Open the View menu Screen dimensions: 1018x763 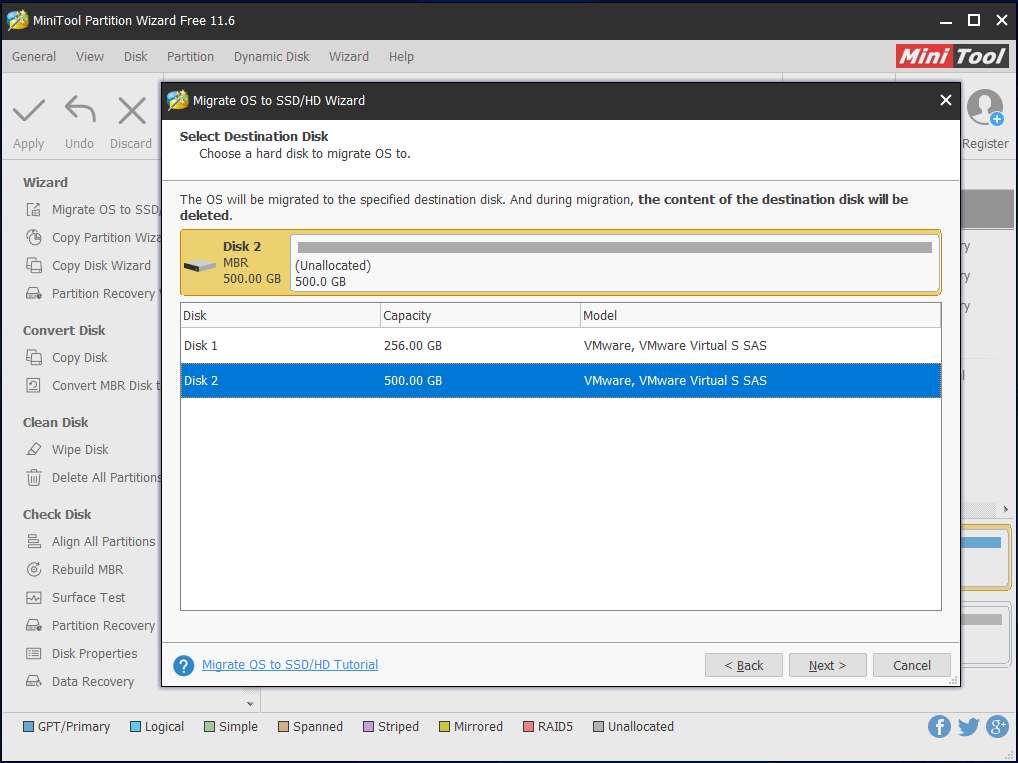pyautogui.click(x=90, y=56)
